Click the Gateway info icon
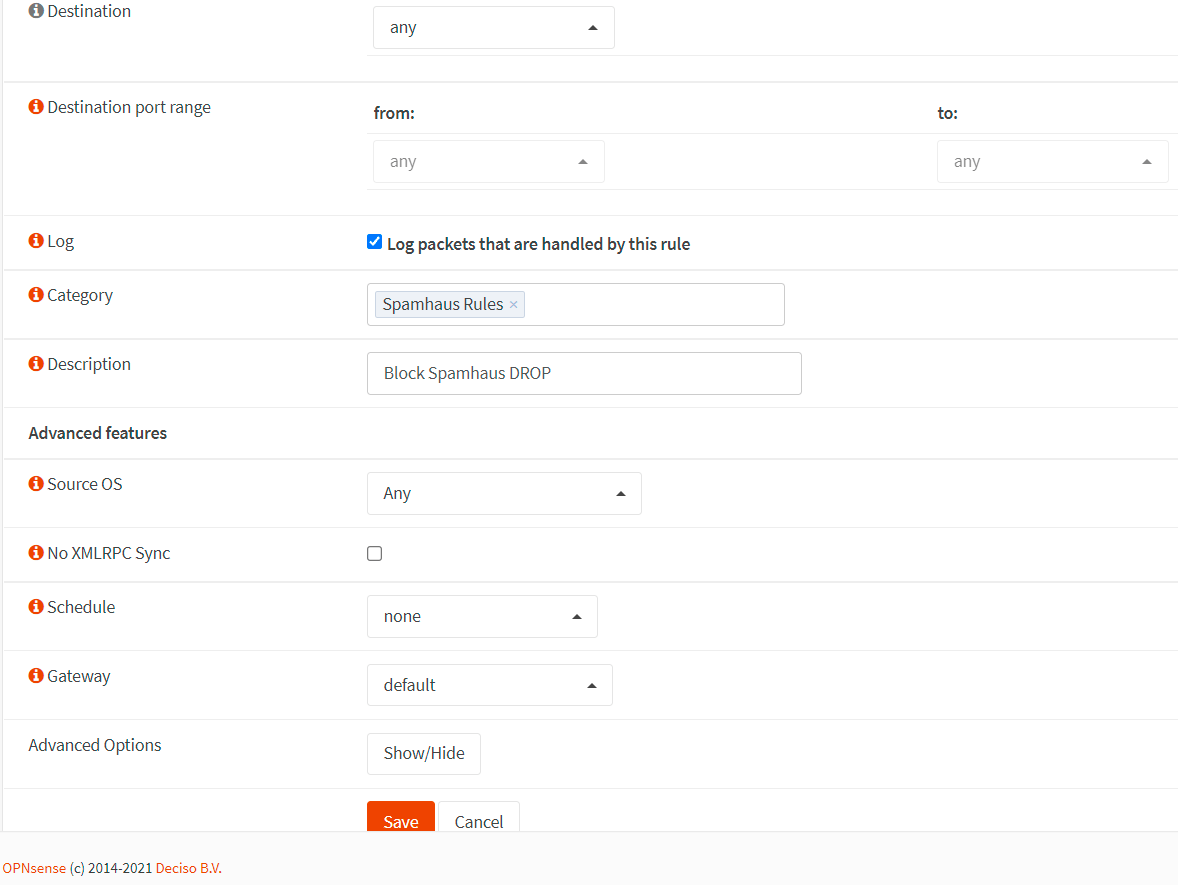The height and width of the screenshot is (885, 1178). [36, 676]
